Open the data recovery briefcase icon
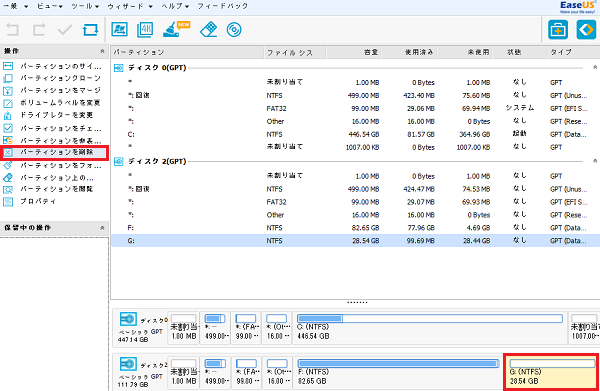 coord(558,29)
